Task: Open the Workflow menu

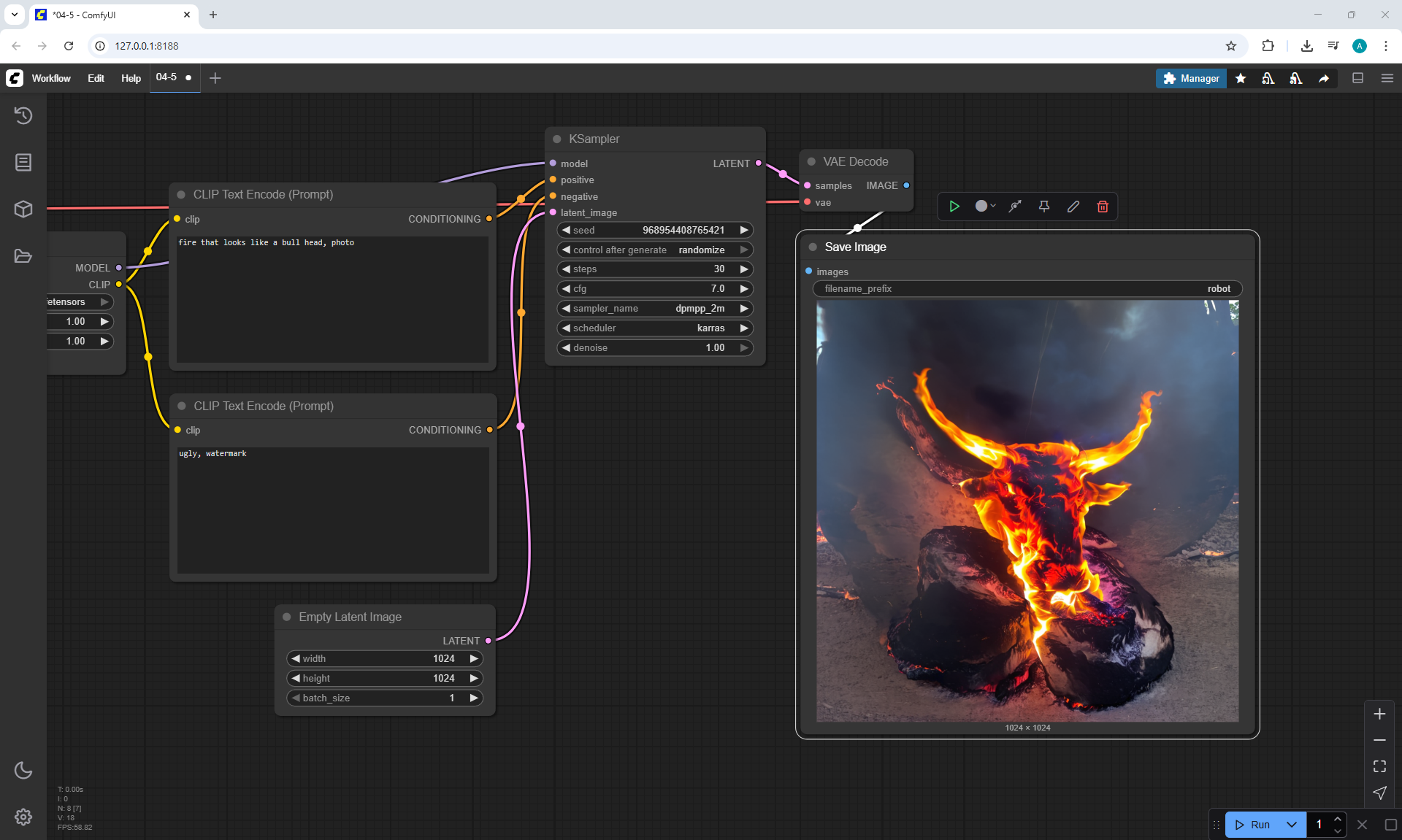Action: tap(51, 78)
